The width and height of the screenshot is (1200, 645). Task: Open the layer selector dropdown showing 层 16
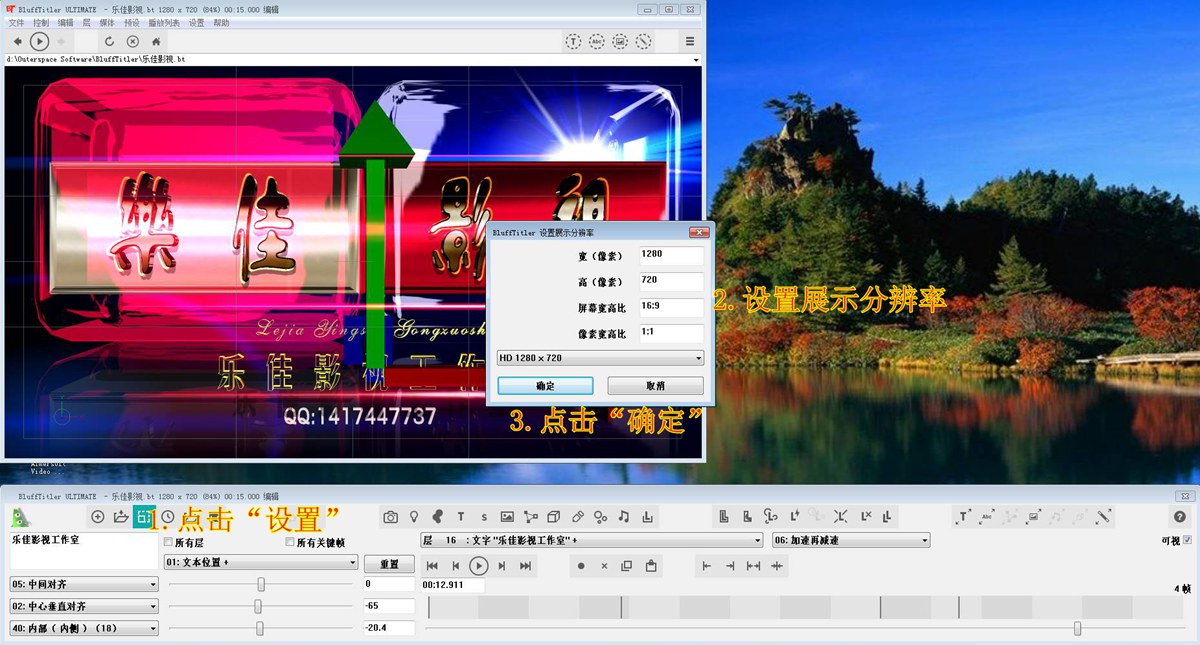click(x=591, y=540)
